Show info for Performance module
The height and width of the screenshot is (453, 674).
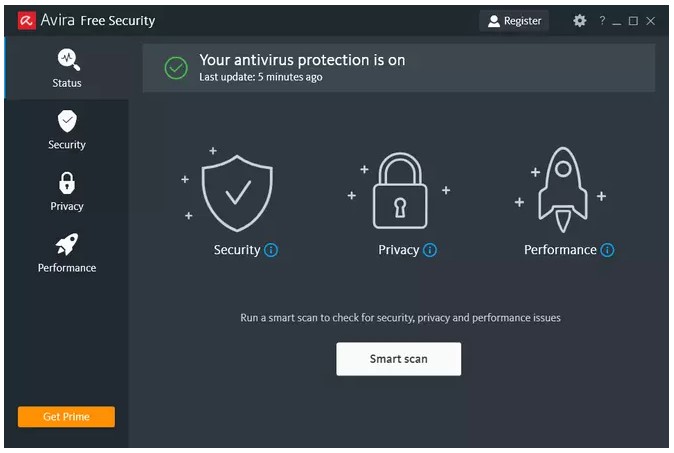tap(607, 250)
